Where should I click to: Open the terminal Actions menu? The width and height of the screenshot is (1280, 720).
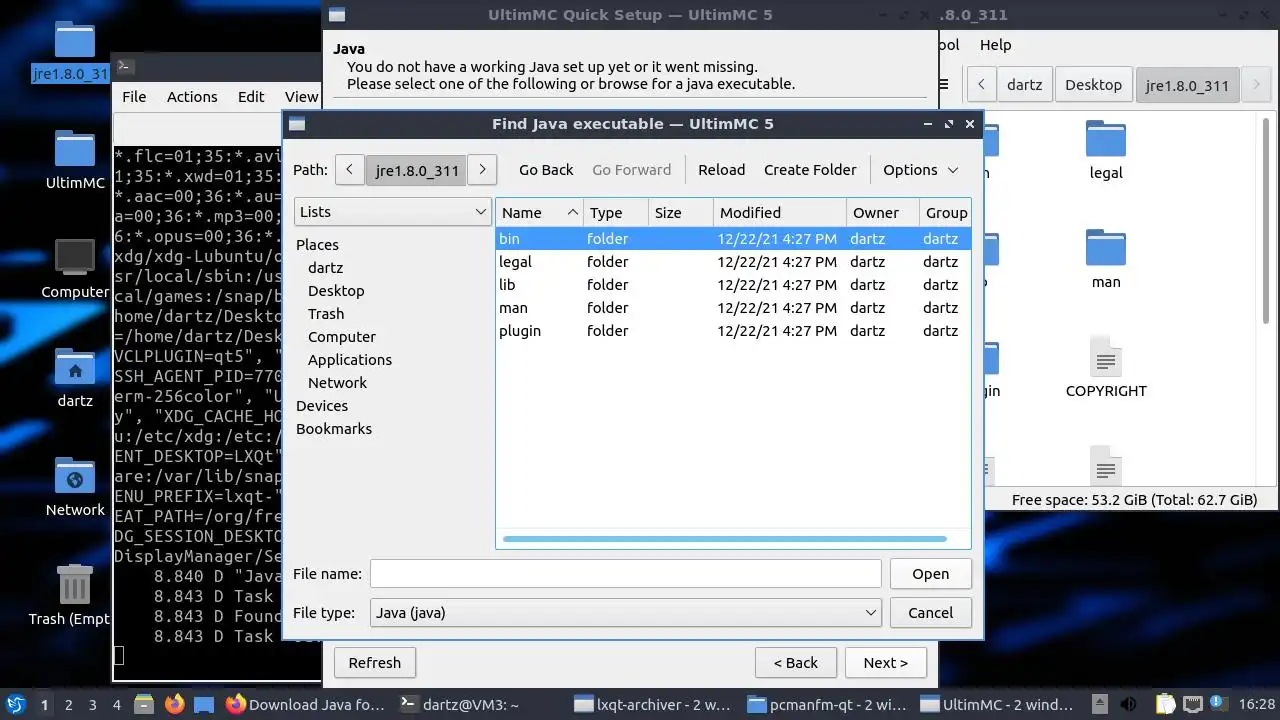coord(192,97)
